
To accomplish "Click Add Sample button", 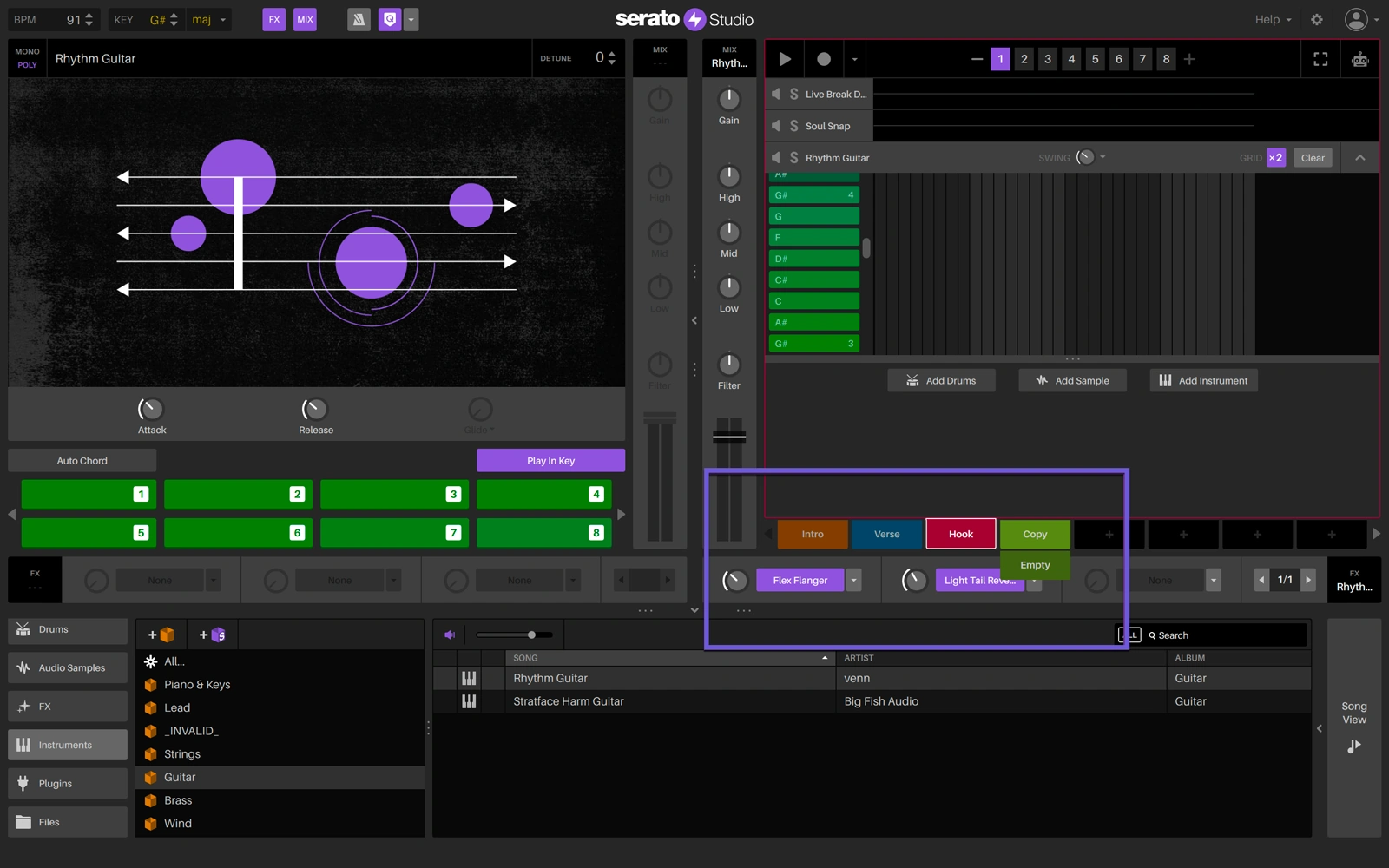I will pyautogui.click(x=1072, y=380).
